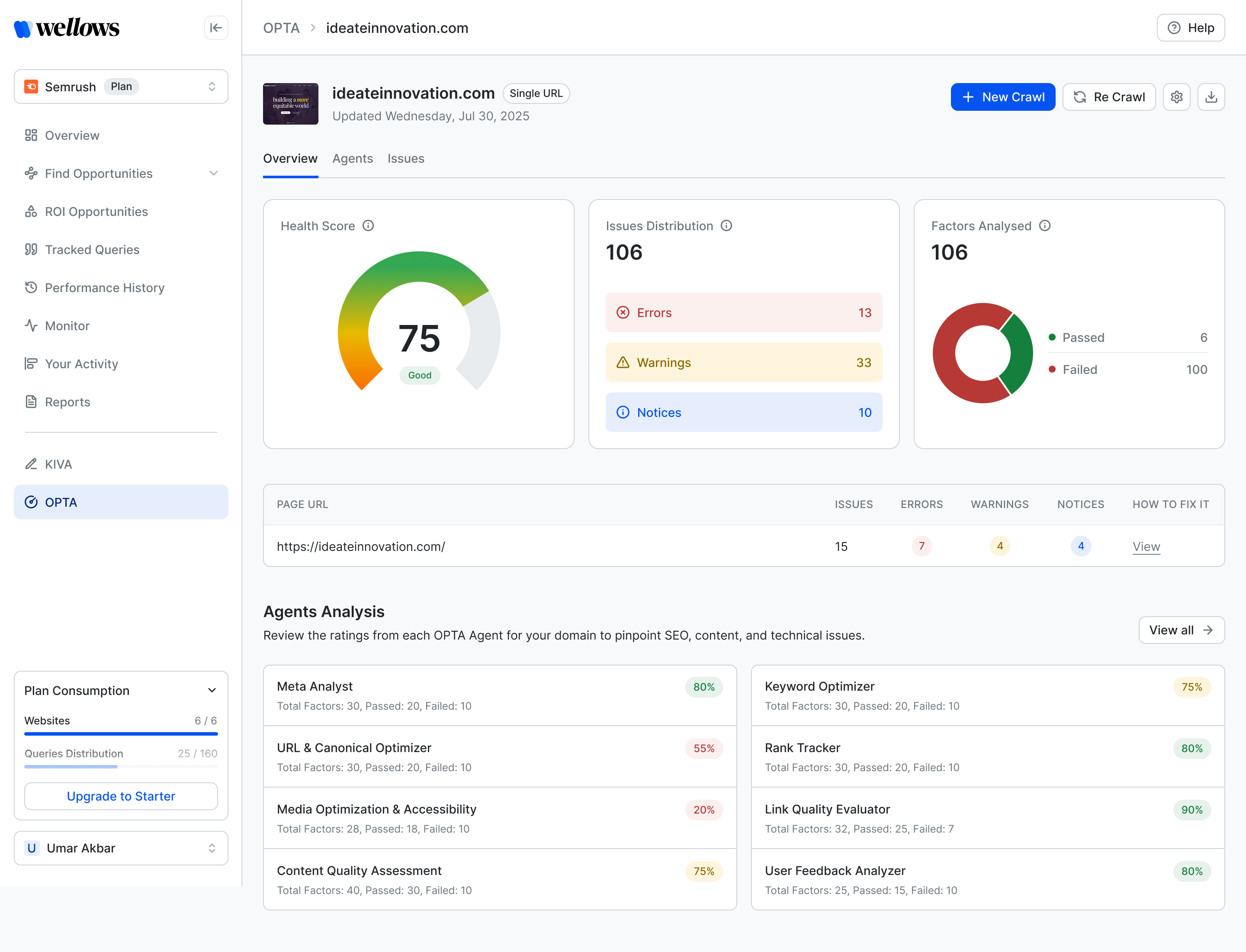1246x952 pixels.
Task: Open the Notices row showing 10
Action: pyautogui.click(x=743, y=412)
